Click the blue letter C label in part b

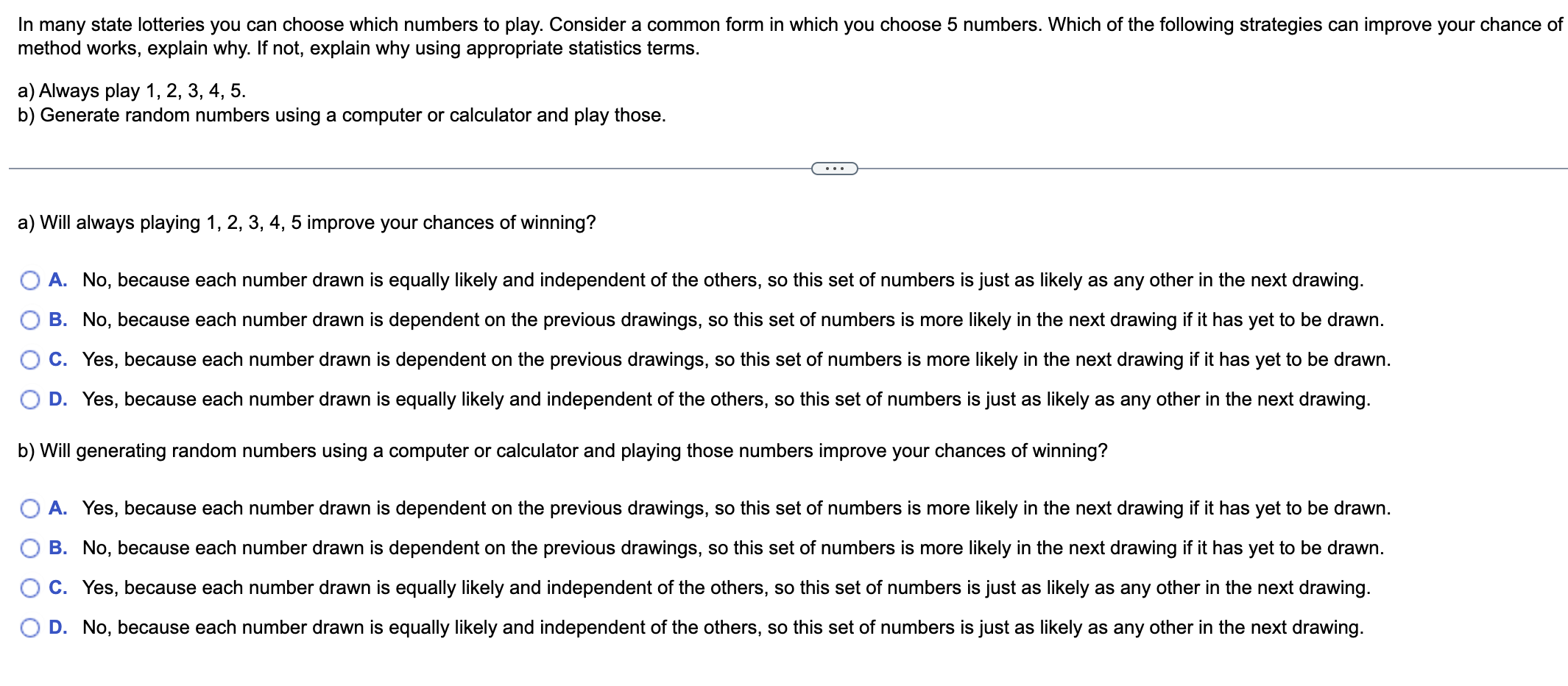pos(57,587)
